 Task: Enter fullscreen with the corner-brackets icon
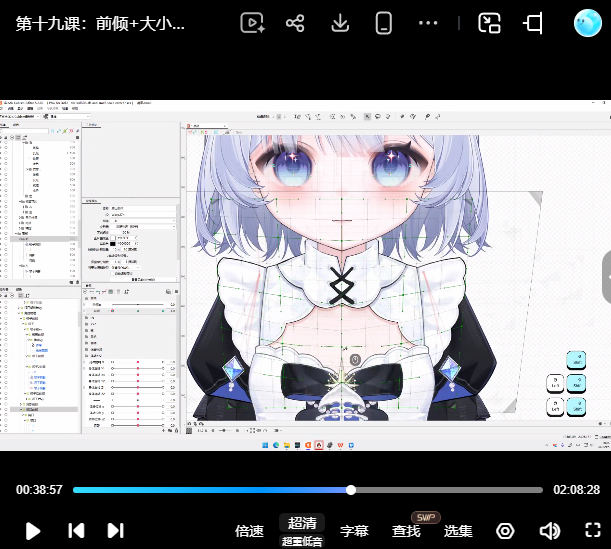pos(593,530)
